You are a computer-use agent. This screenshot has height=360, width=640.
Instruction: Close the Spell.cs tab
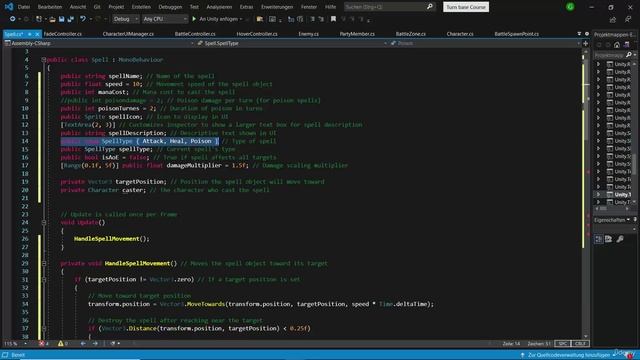[x=37, y=34]
